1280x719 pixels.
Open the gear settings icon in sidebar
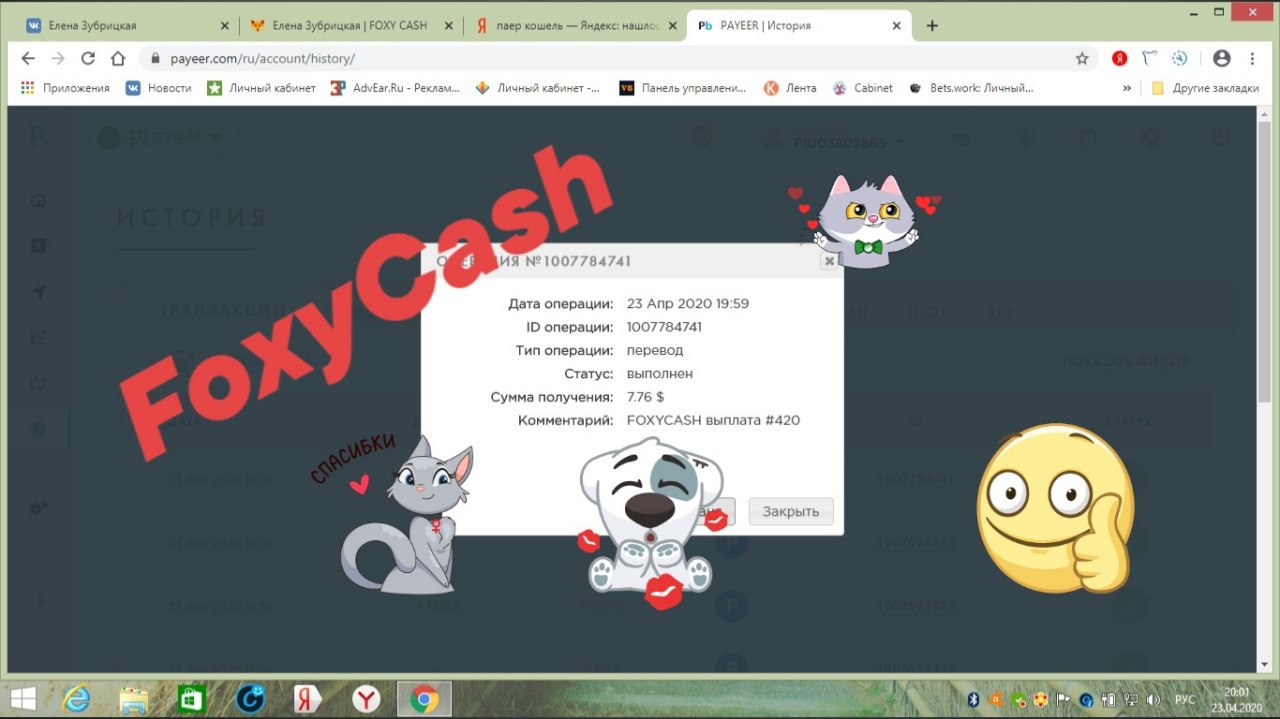point(38,508)
